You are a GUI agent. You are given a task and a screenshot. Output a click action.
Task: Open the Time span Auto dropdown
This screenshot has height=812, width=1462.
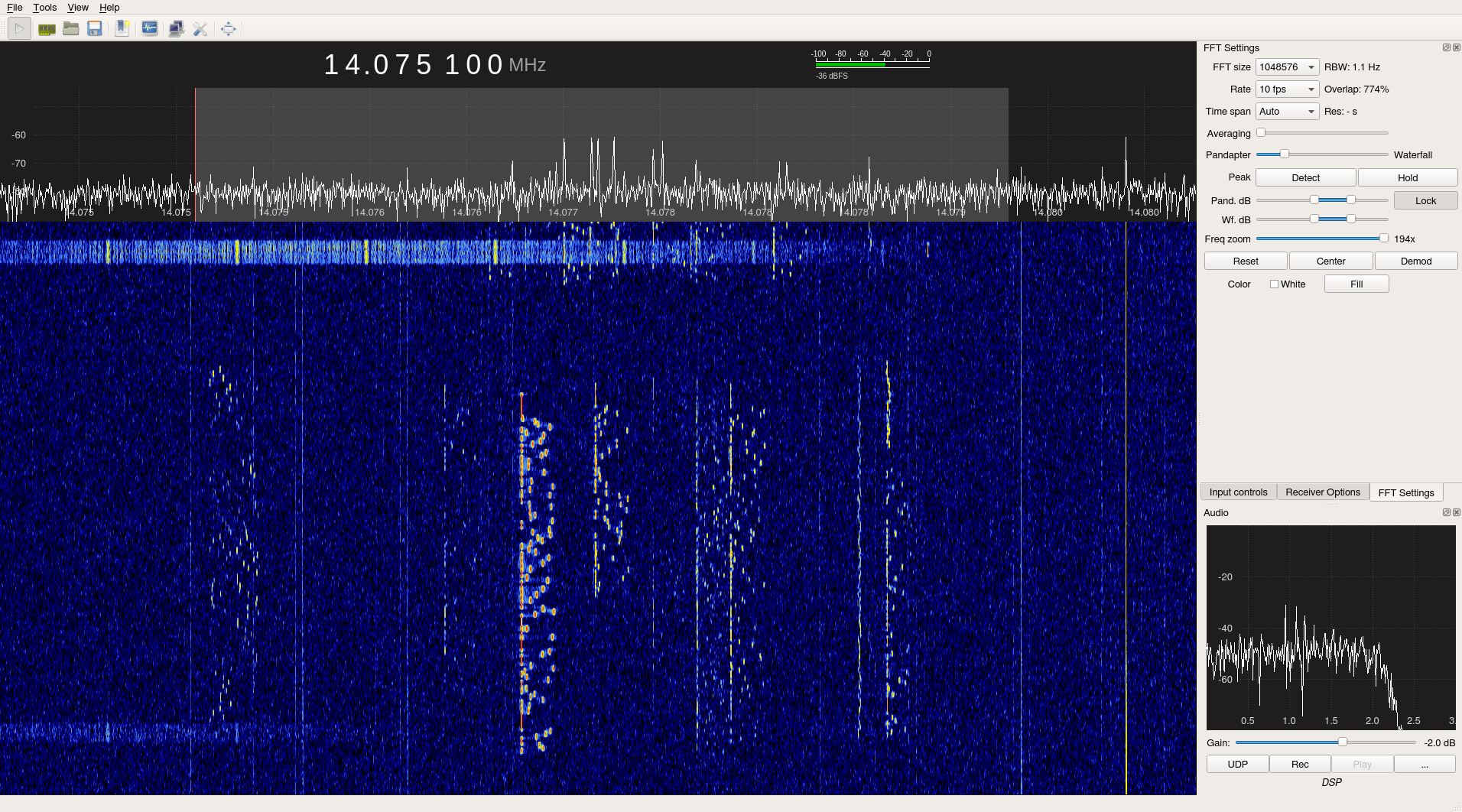[1287, 112]
